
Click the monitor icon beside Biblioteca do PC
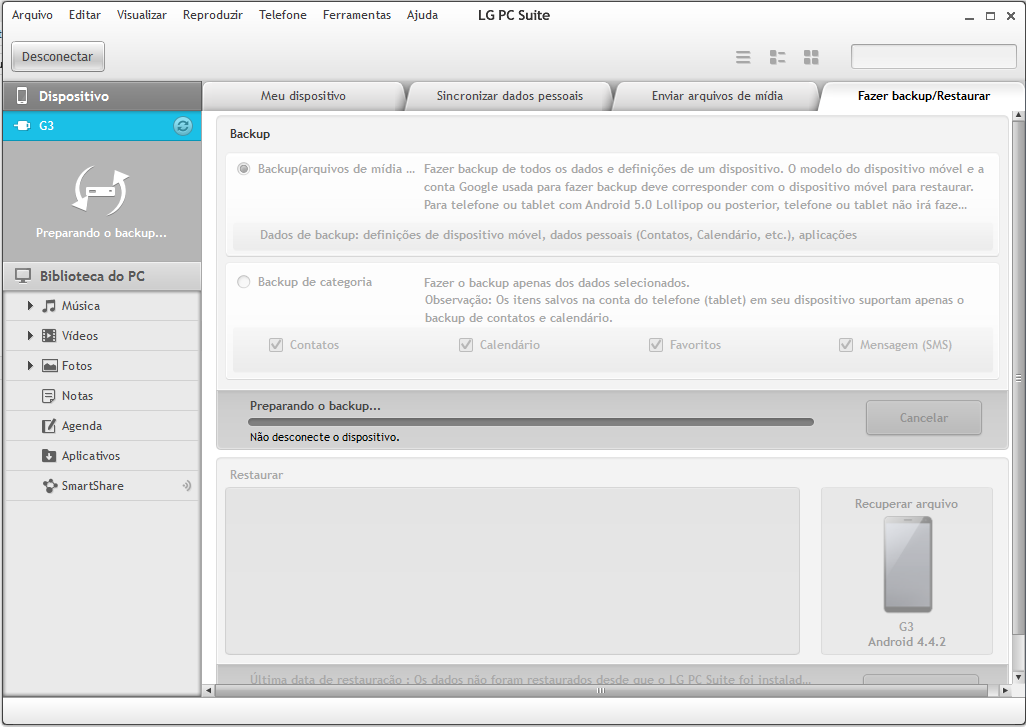23,275
